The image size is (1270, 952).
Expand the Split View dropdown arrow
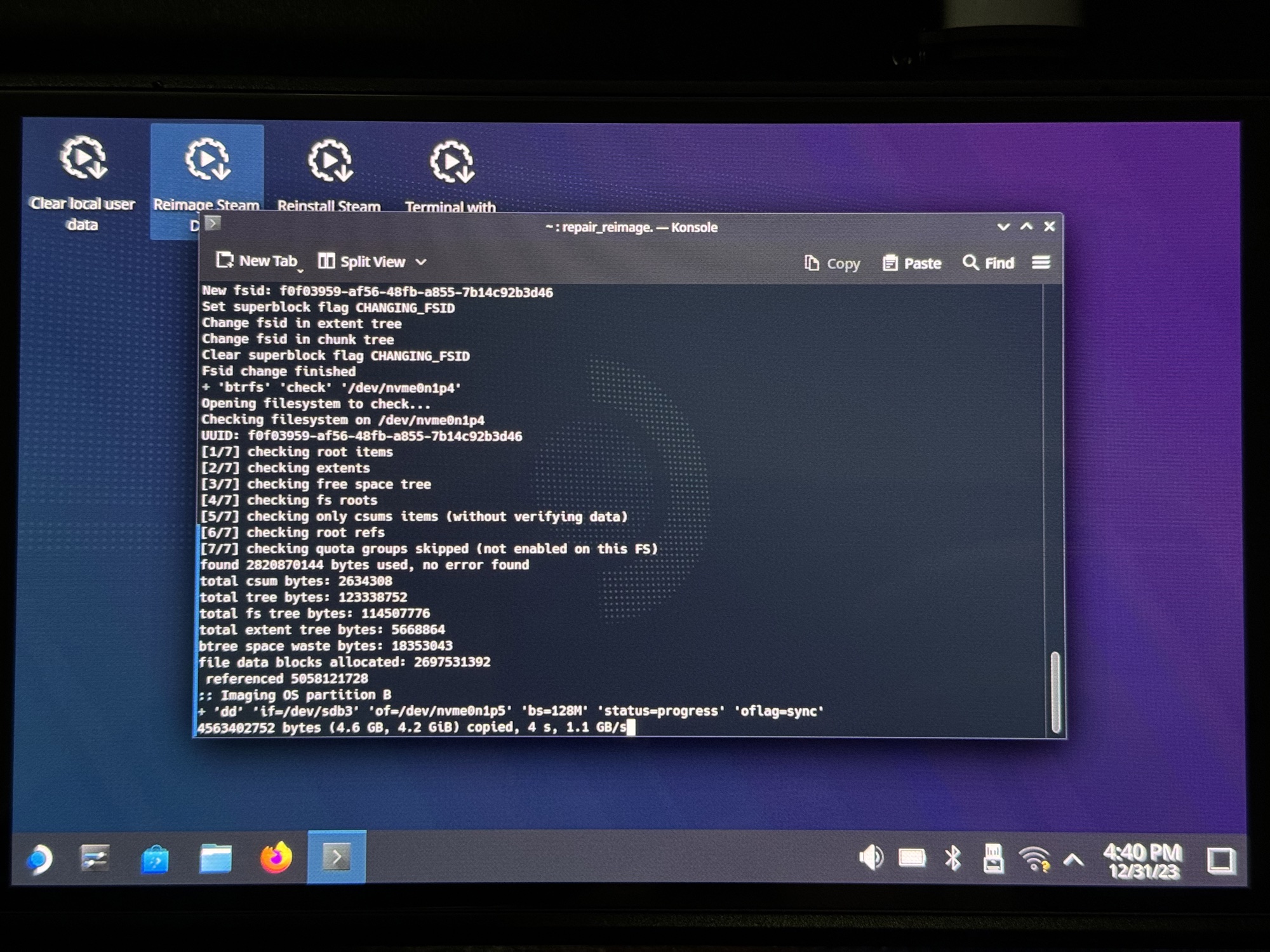click(x=421, y=262)
